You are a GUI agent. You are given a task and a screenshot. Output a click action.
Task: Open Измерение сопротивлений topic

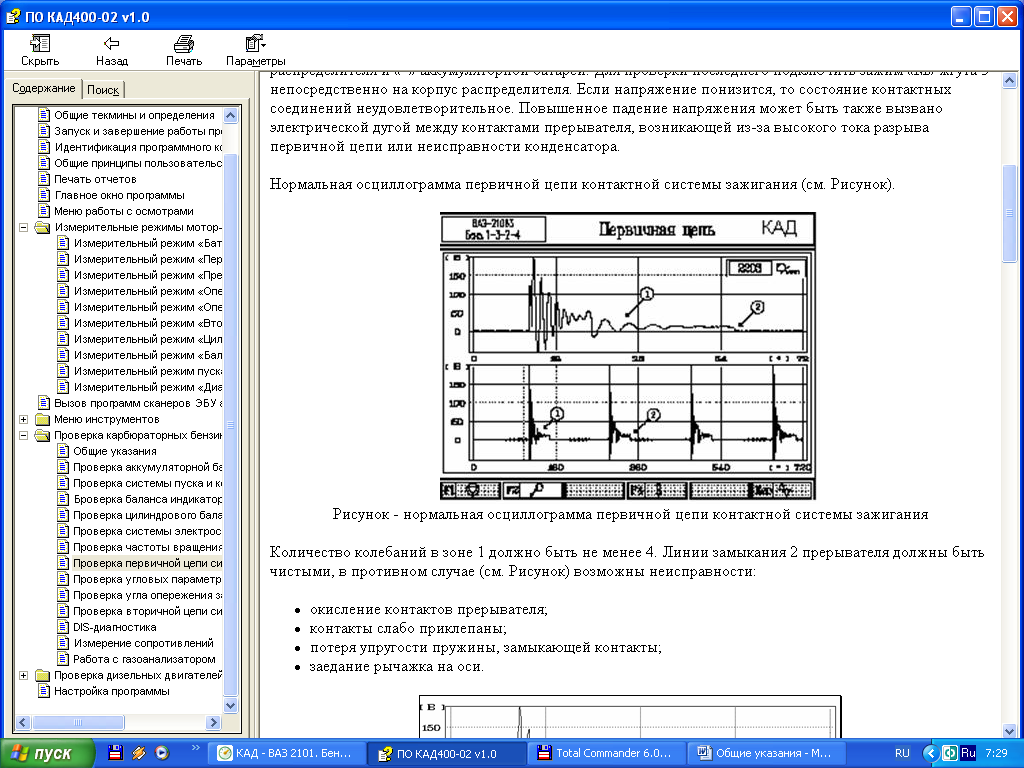[144, 643]
